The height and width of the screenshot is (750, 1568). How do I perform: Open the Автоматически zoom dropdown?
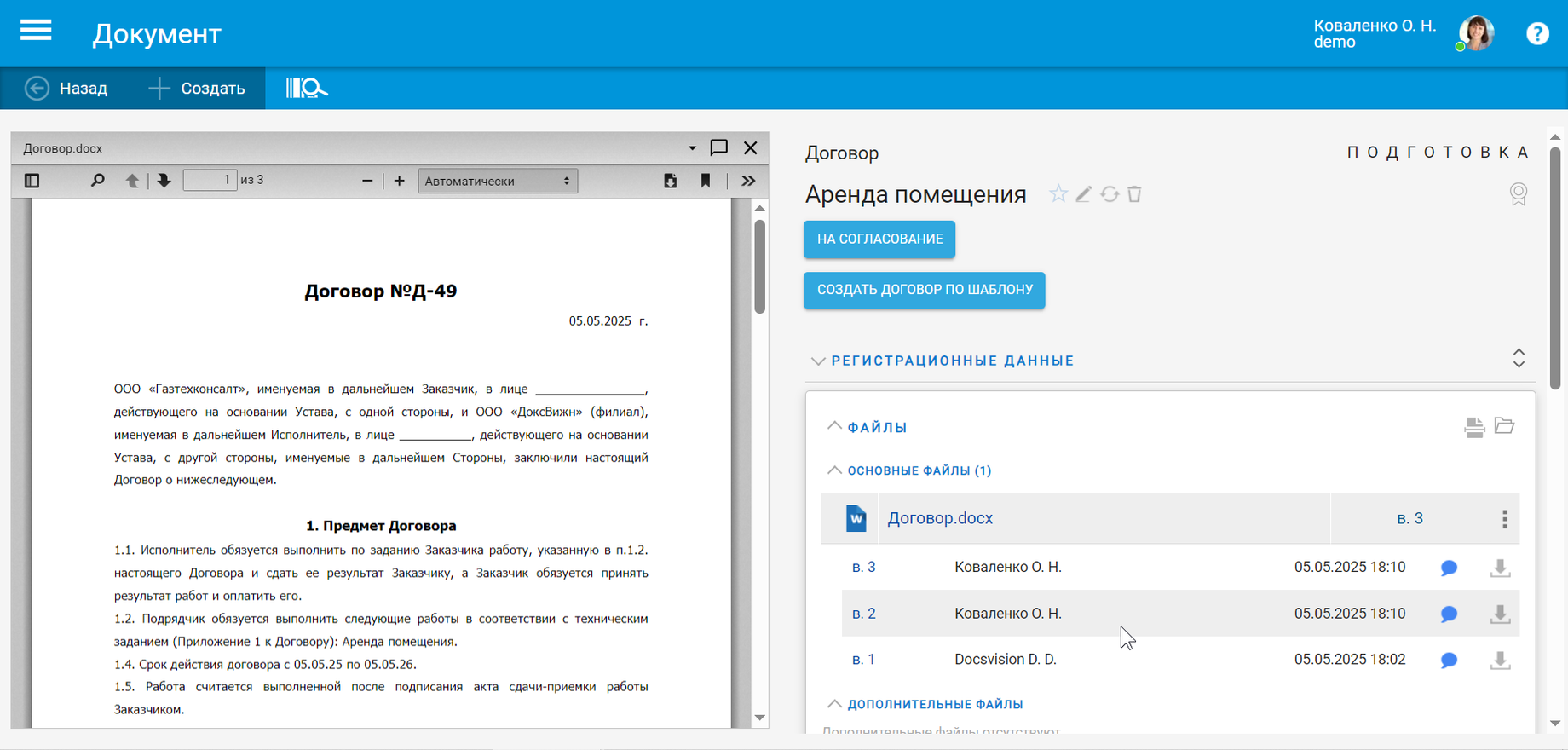click(498, 181)
